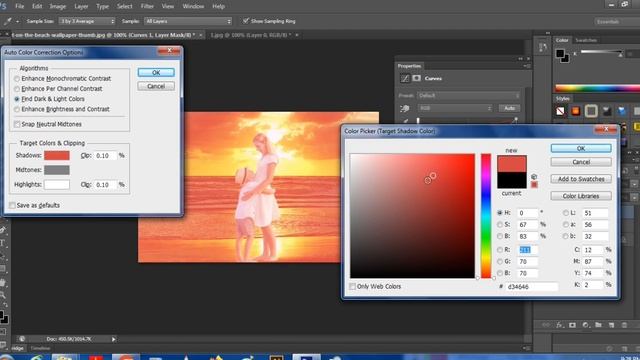Click the Curves adjustment icon in Properties

pos(404,78)
